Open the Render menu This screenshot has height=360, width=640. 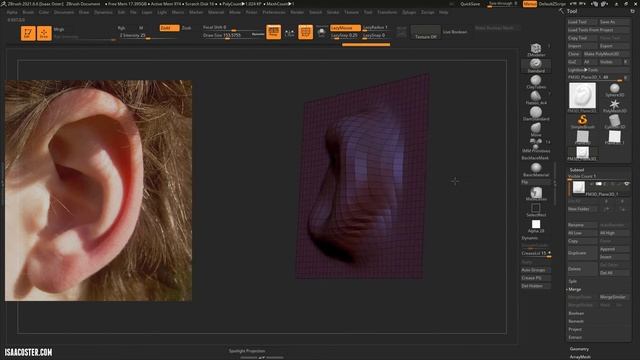click(297, 12)
